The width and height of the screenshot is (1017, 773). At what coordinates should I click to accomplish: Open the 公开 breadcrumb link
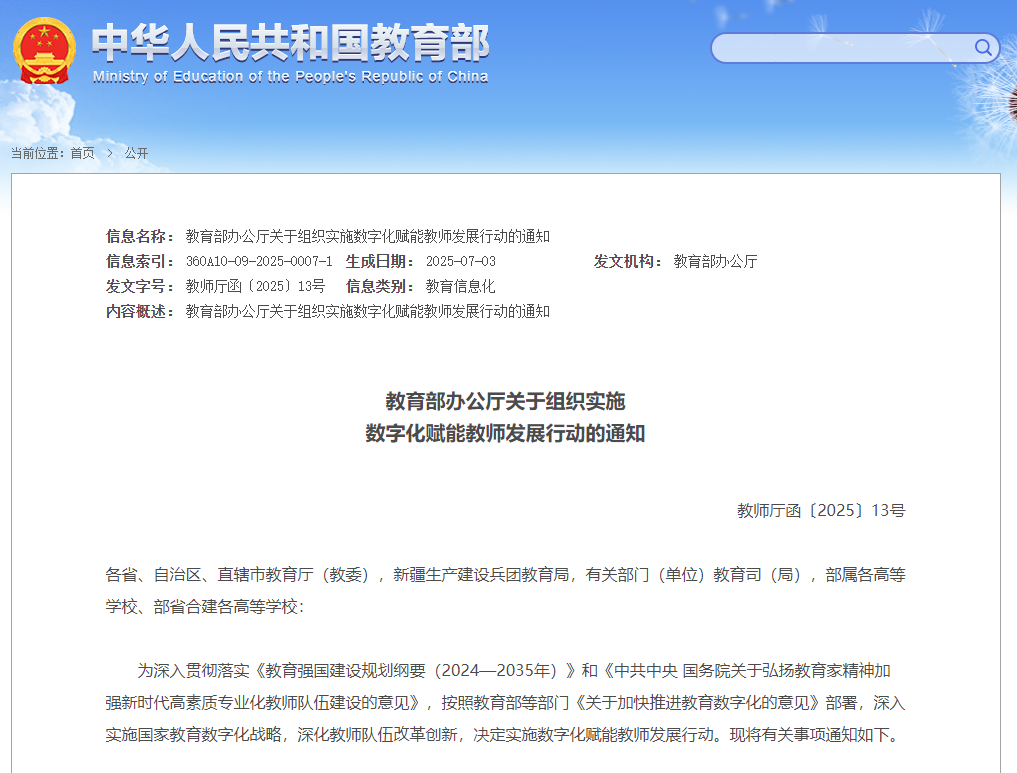pos(136,153)
